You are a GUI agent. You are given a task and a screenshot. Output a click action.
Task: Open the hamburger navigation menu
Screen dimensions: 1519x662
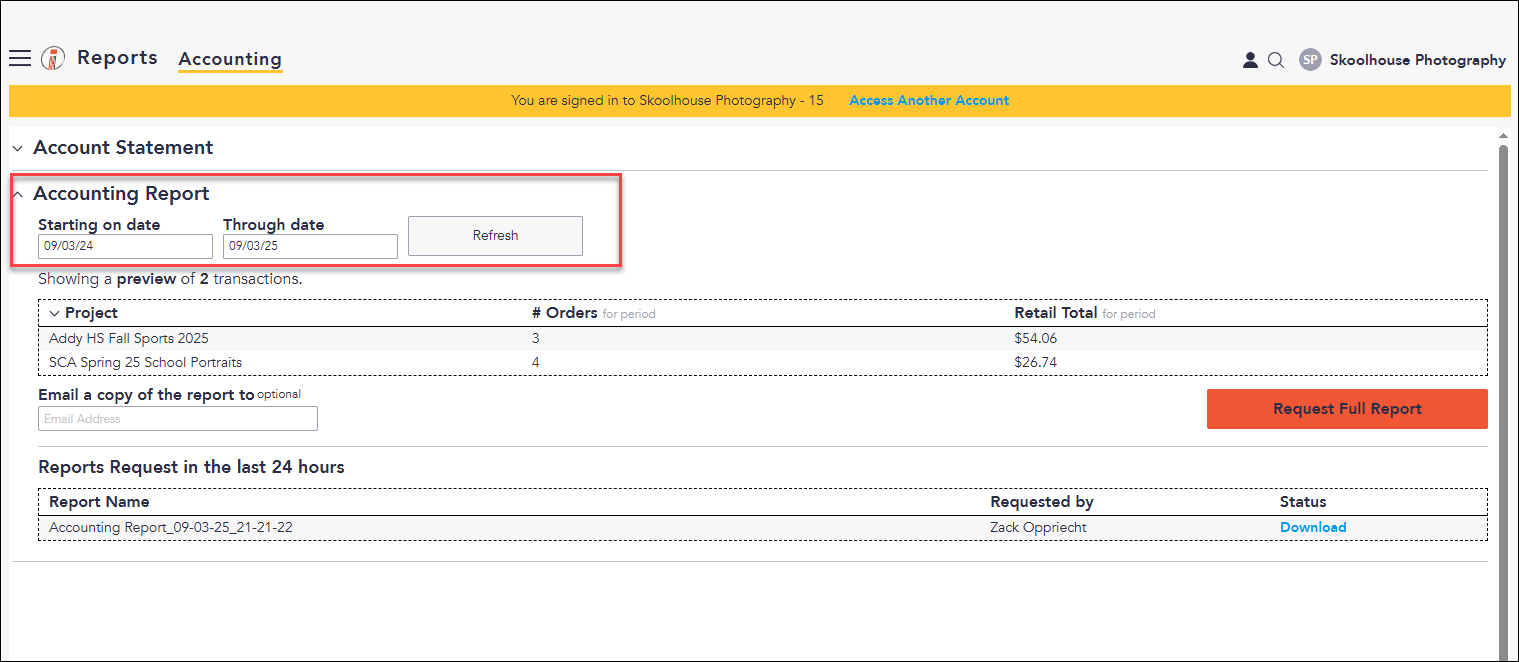(20, 59)
